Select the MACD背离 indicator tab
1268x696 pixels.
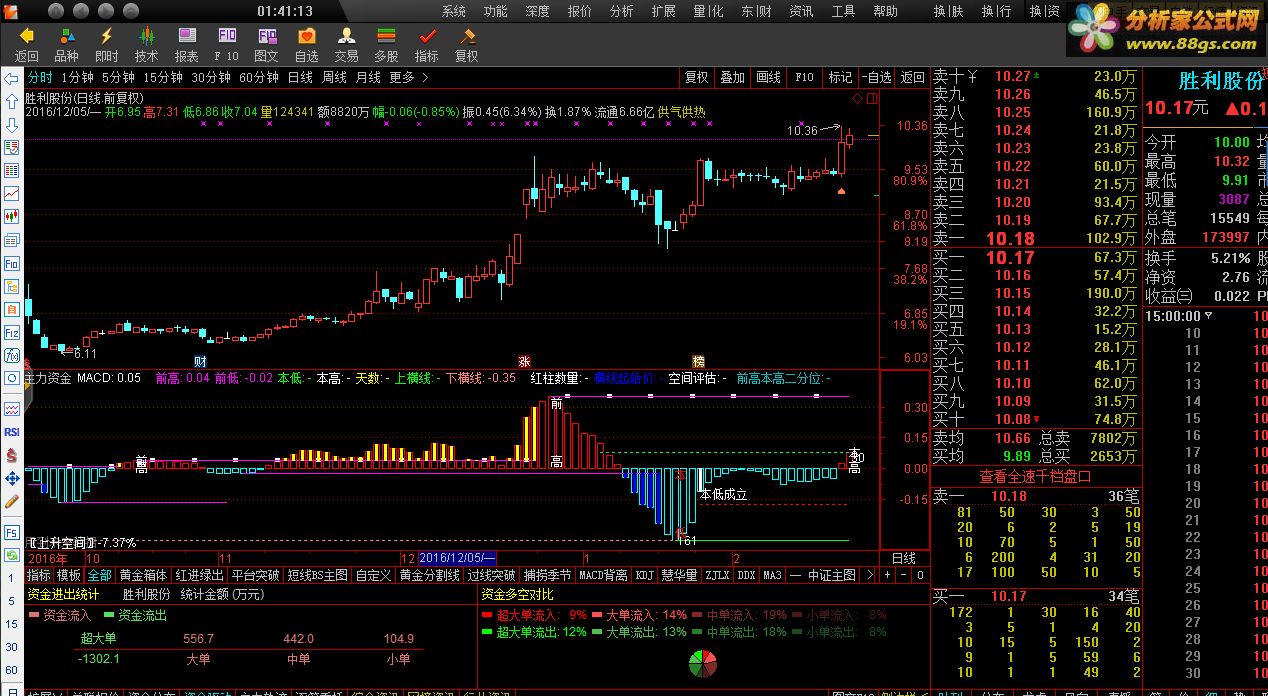[603, 575]
